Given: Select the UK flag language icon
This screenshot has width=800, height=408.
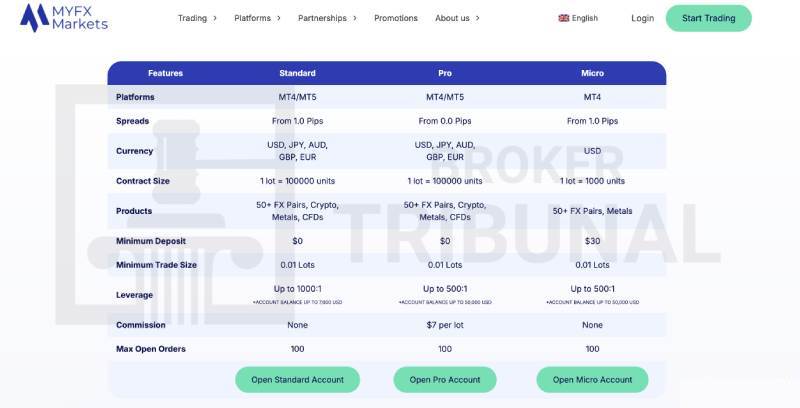Looking at the screenshot, I should click(564, 18).
